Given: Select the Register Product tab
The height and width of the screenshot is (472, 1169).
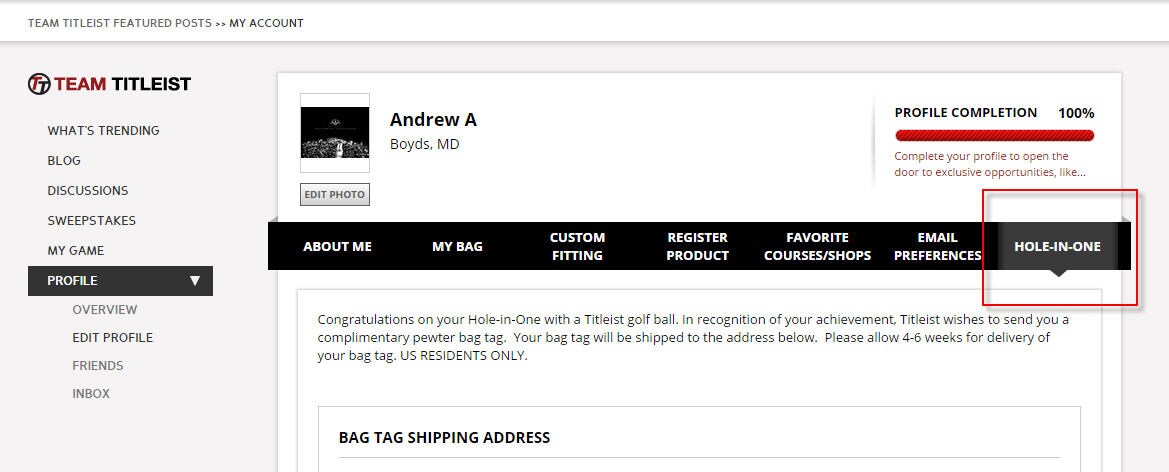Looking at the screenshot, I should (x=697, y=246).
